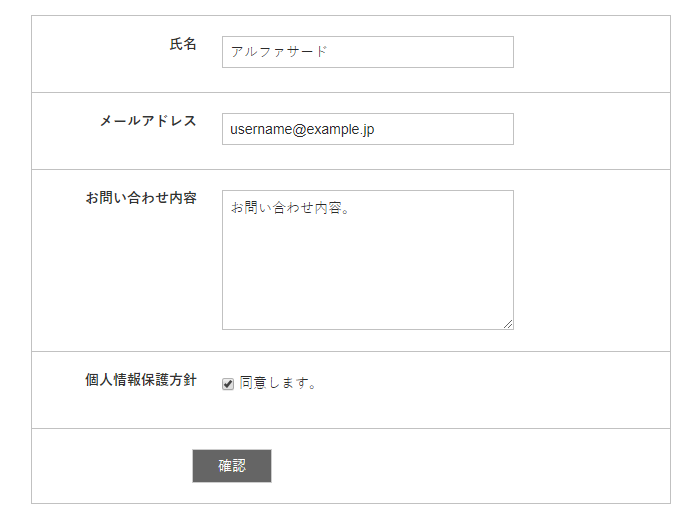Click the アルファサード placeholder text
This screenshot has height=520, width=700.
(279, 52)
